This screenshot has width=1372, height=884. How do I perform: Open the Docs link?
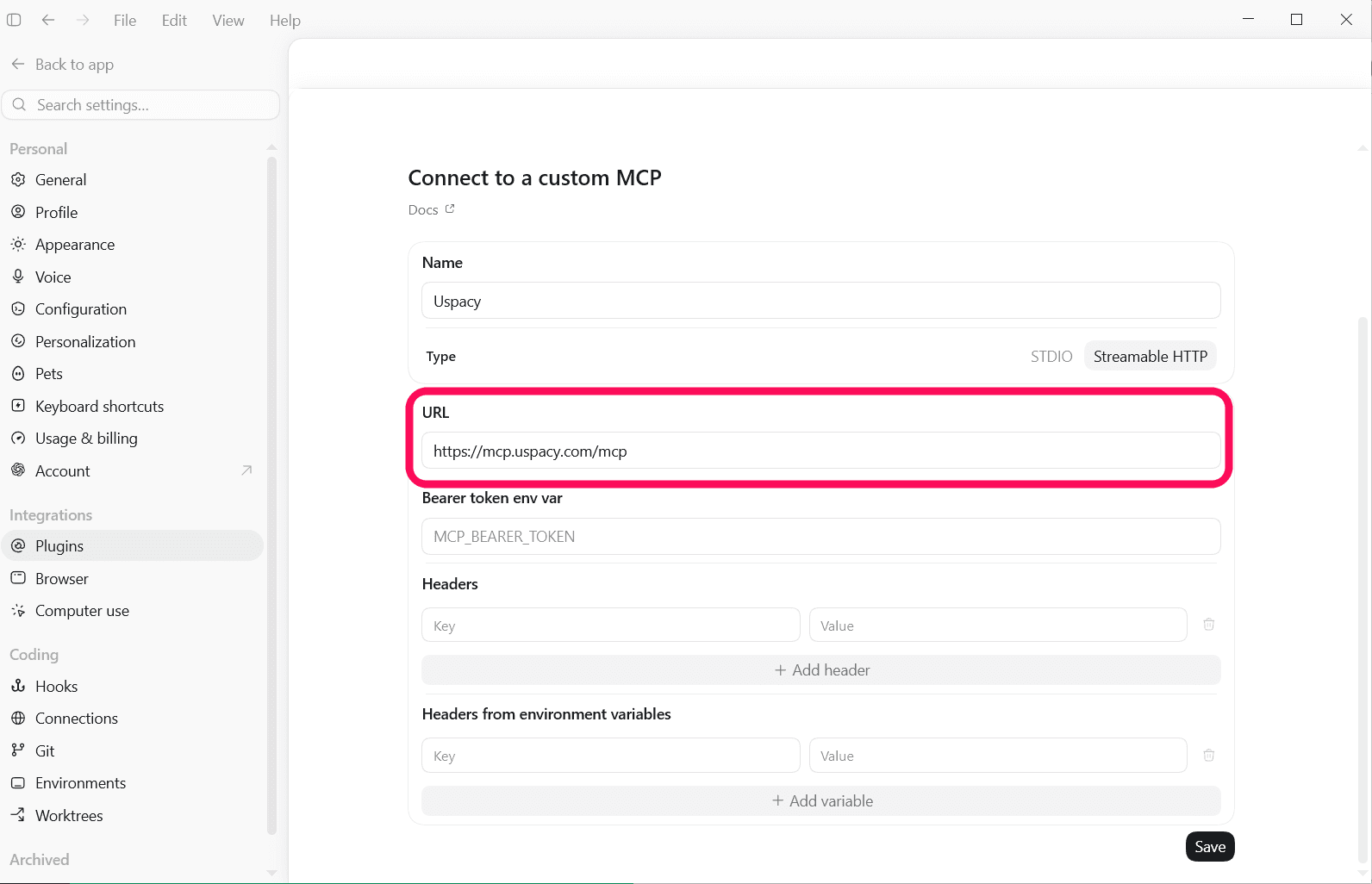pyautogui.click(x=431, y=209)
